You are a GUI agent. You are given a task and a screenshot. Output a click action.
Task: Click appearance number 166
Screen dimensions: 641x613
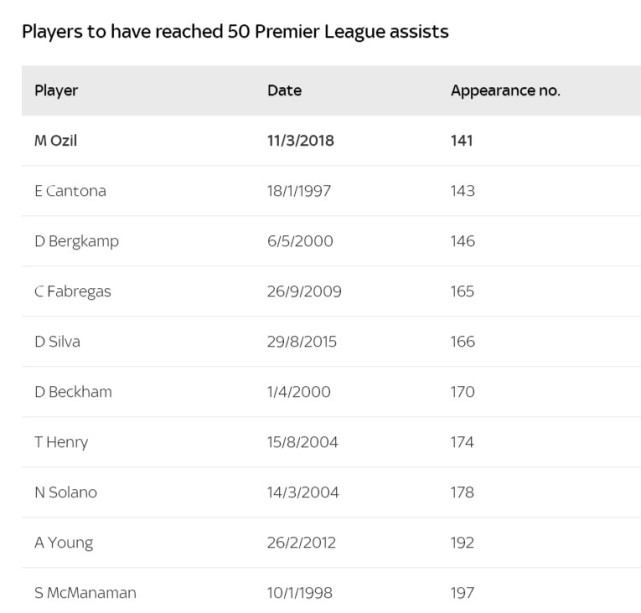(463, 342)
